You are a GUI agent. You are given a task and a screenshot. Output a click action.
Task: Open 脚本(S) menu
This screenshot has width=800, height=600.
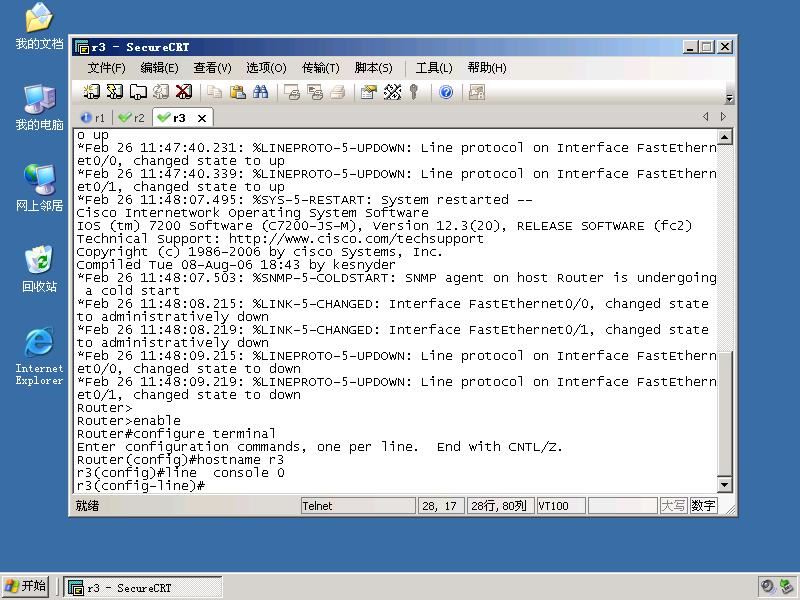373,68
